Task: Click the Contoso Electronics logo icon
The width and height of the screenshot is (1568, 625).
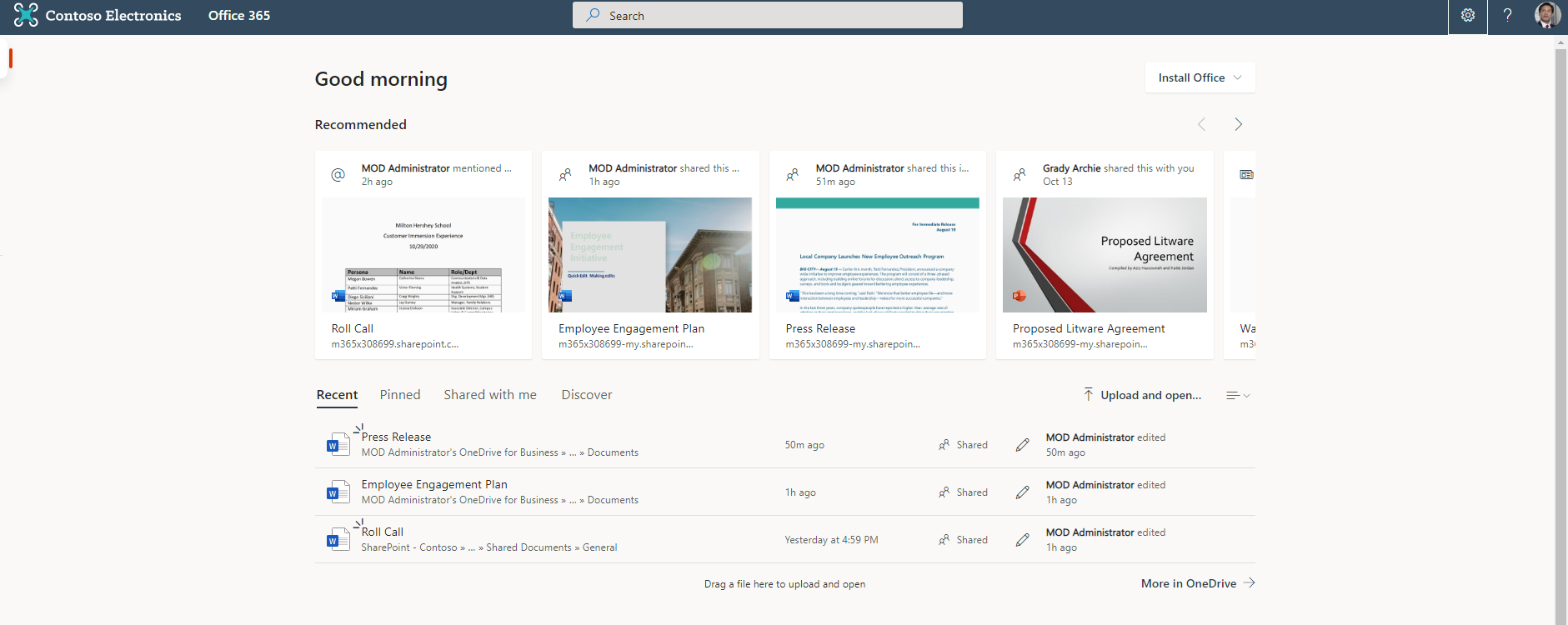Action: 26,15
